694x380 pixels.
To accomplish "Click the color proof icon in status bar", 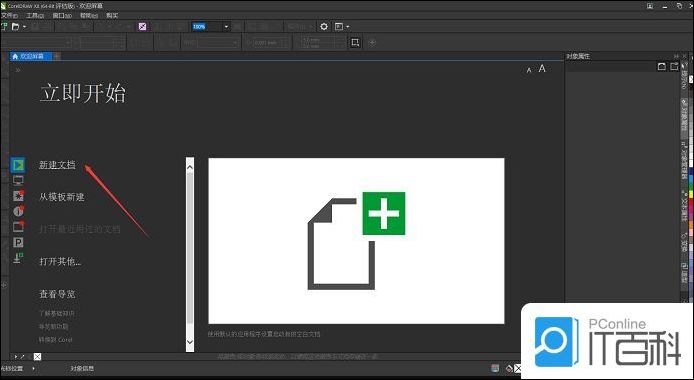I will click(496, 368).
